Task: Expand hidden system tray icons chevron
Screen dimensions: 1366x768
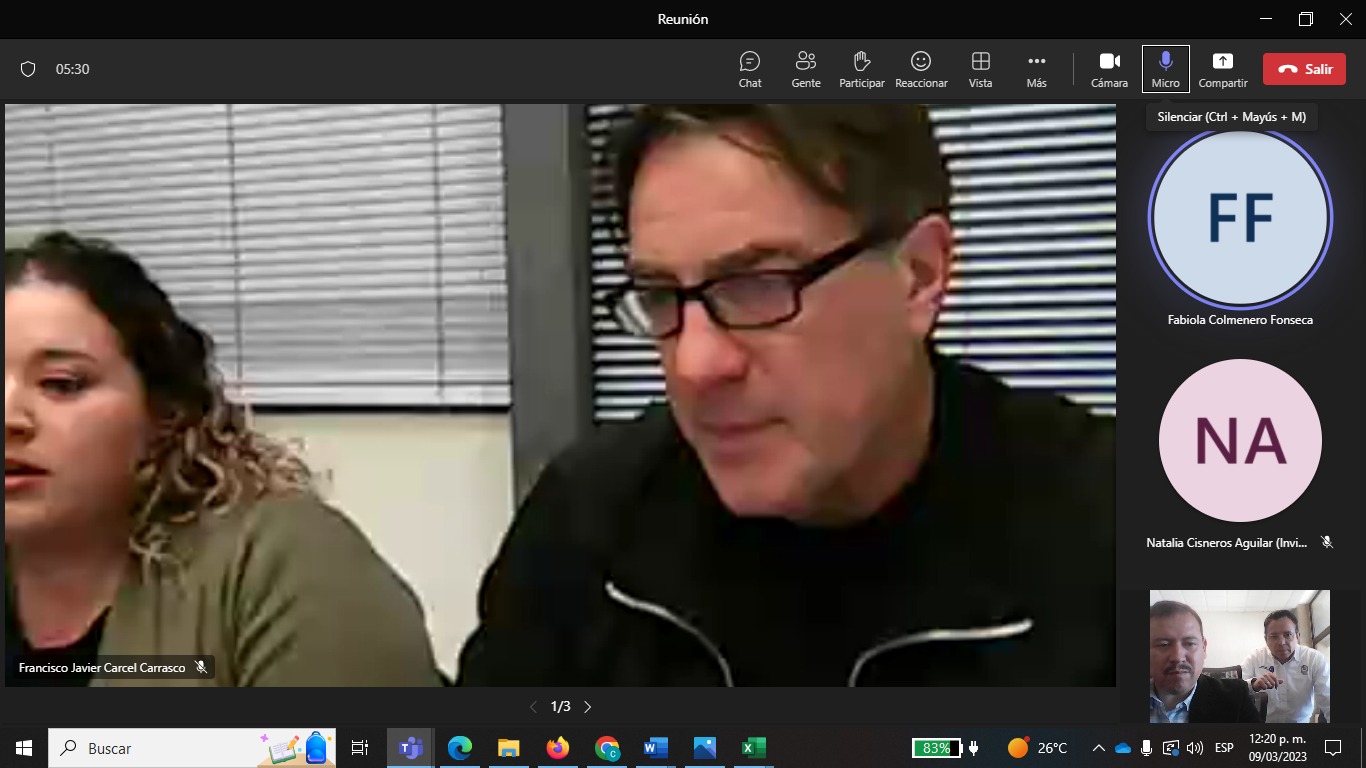Action: click(x=1099, y=748)
